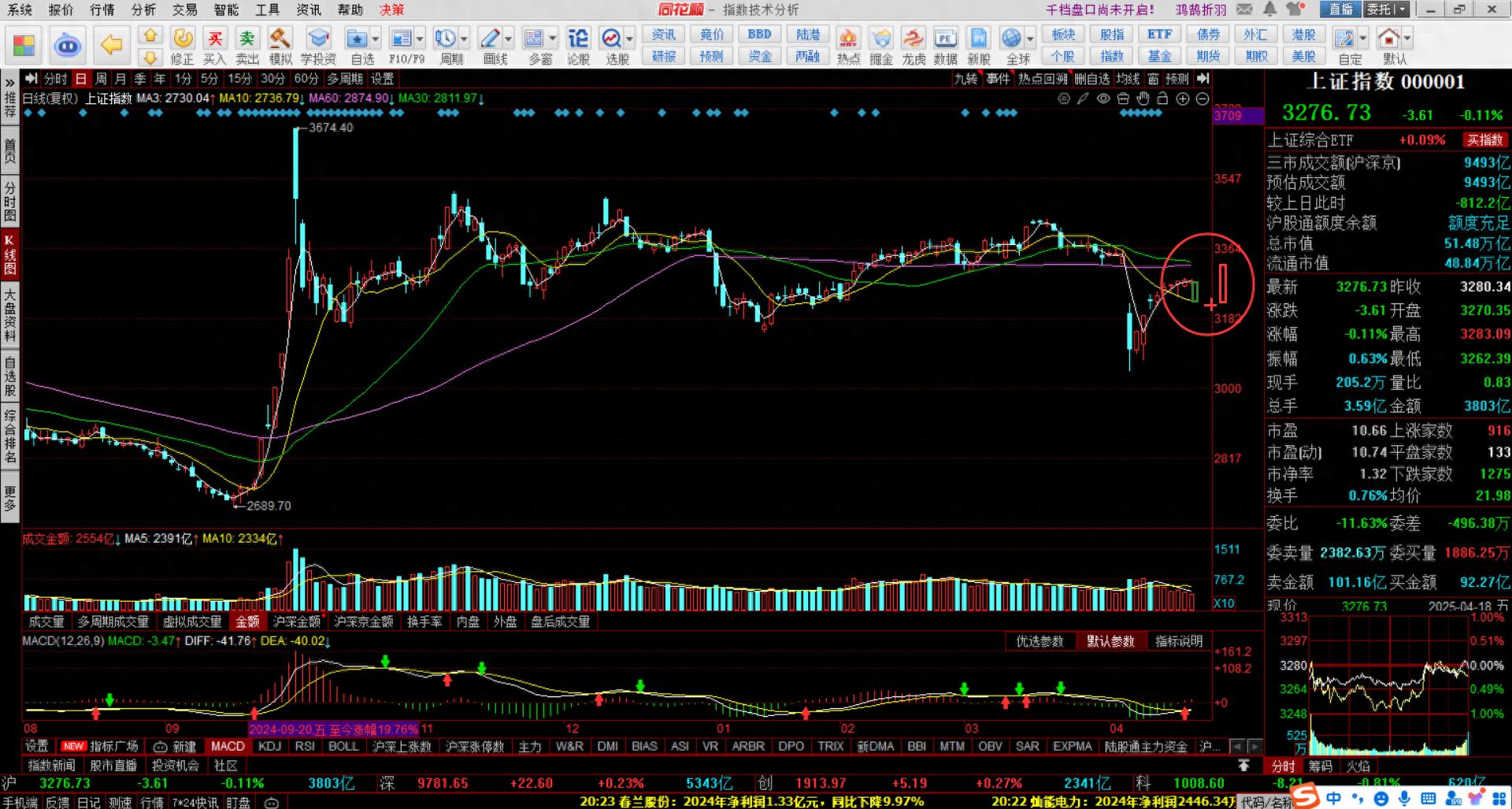The height and width of the screenshot is (809, 1512).
Task: Click the 买入 (buy) toolbar icon
Action: pyautogui.click(x=214, y=46)
